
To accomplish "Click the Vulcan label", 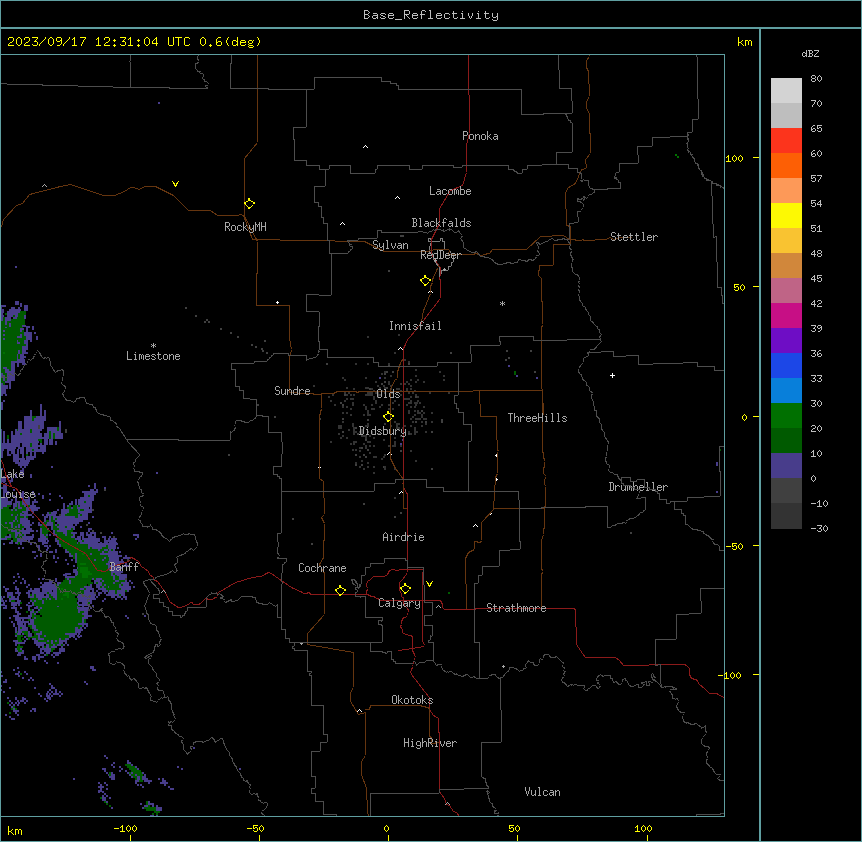I will 543,792.
